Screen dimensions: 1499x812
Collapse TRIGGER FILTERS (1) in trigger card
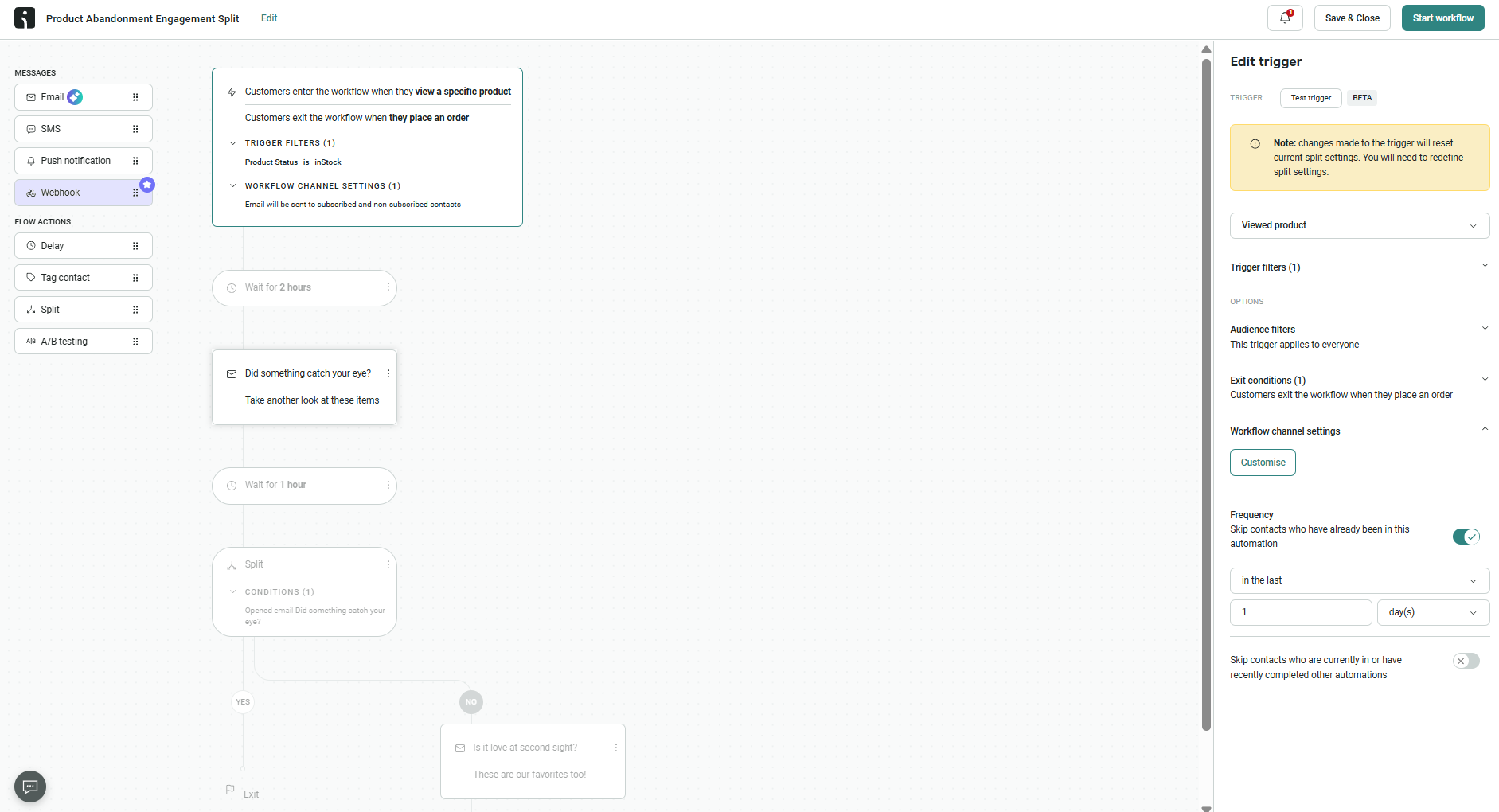(233, 143)
